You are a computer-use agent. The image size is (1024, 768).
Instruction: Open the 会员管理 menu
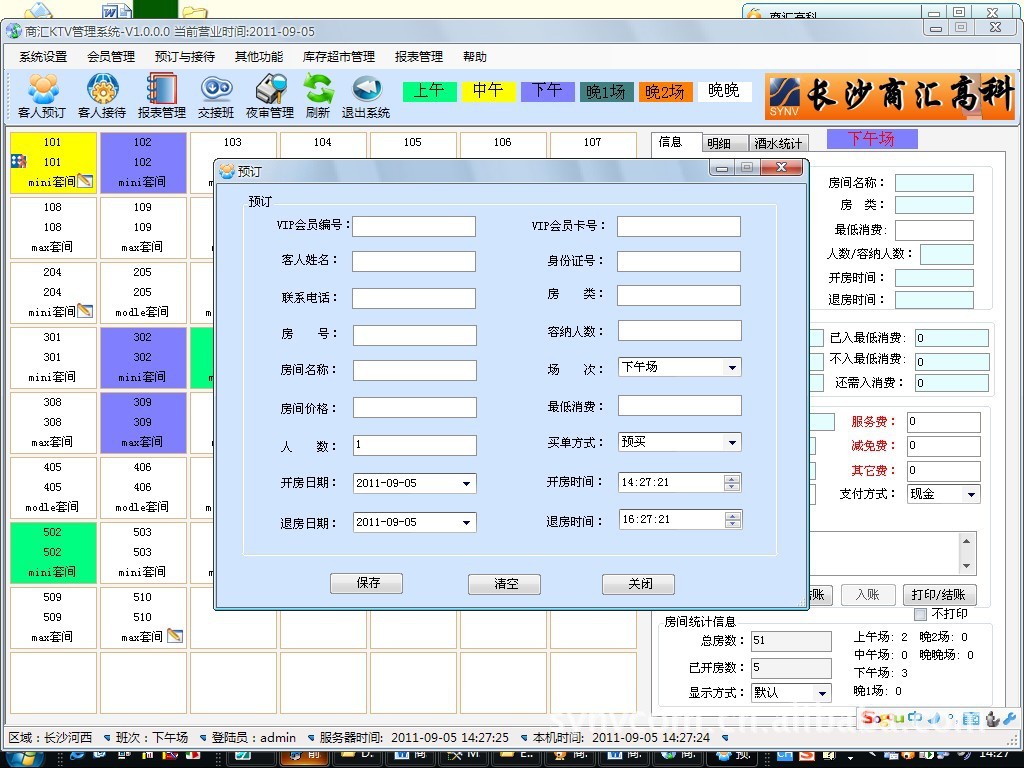(110, 57)
